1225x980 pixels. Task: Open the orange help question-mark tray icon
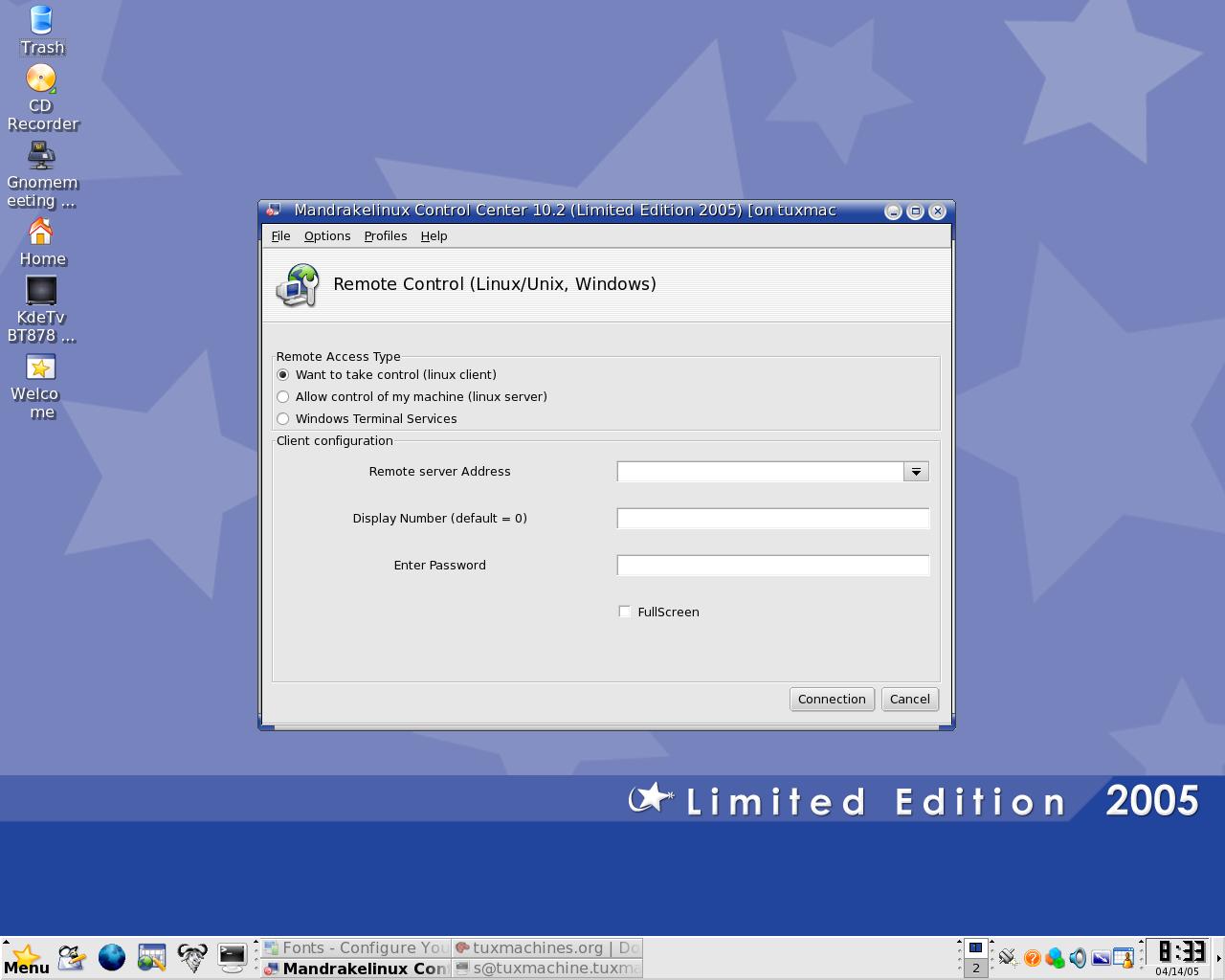point(1032,958)
